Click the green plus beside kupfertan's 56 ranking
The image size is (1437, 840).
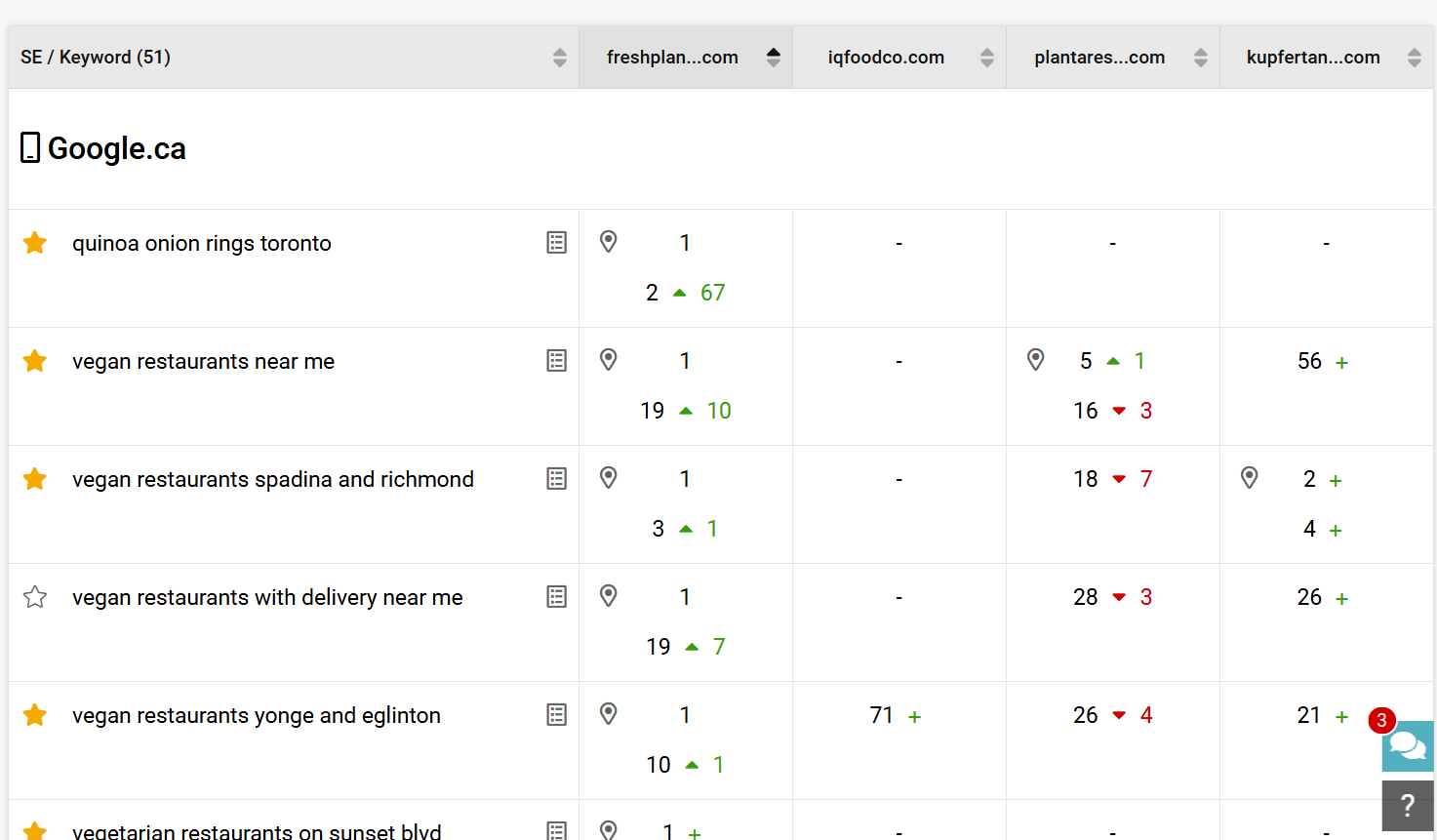point(1342,360)
